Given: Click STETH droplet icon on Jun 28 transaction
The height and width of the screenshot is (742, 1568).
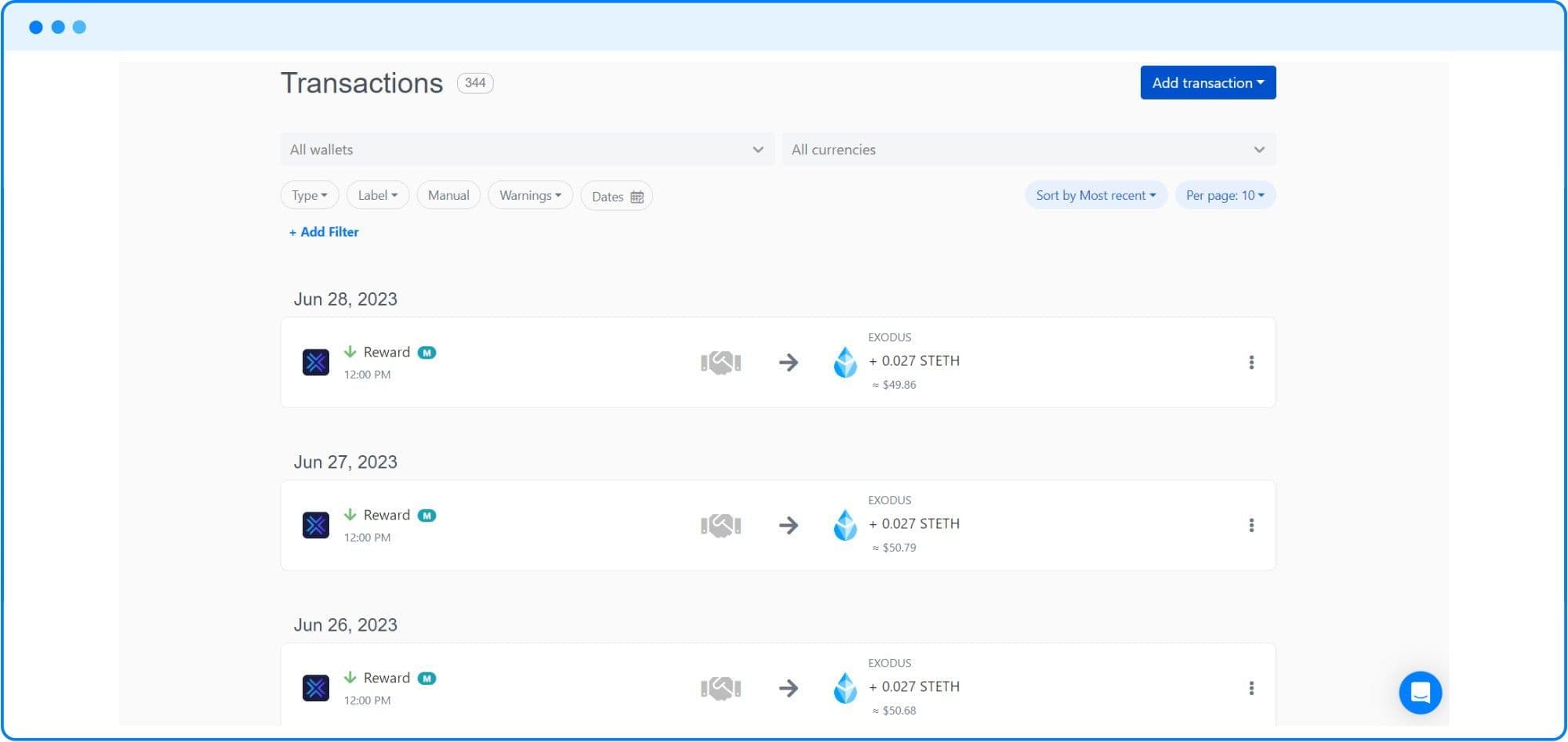Looking at the screenshot, I should [845, 362].
